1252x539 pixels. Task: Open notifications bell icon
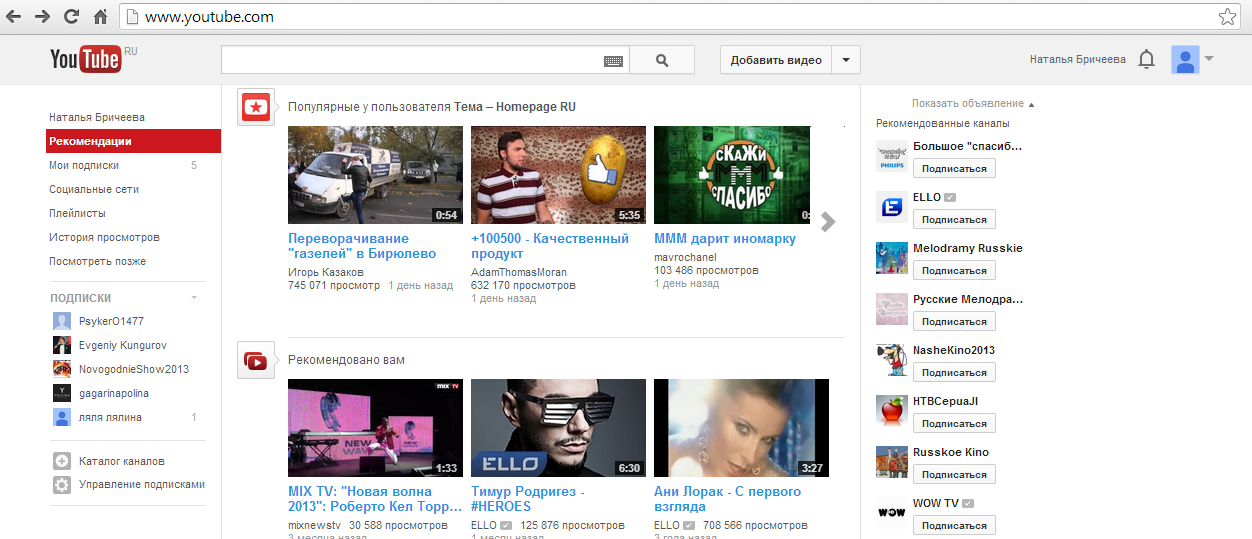pos(1147,60)
